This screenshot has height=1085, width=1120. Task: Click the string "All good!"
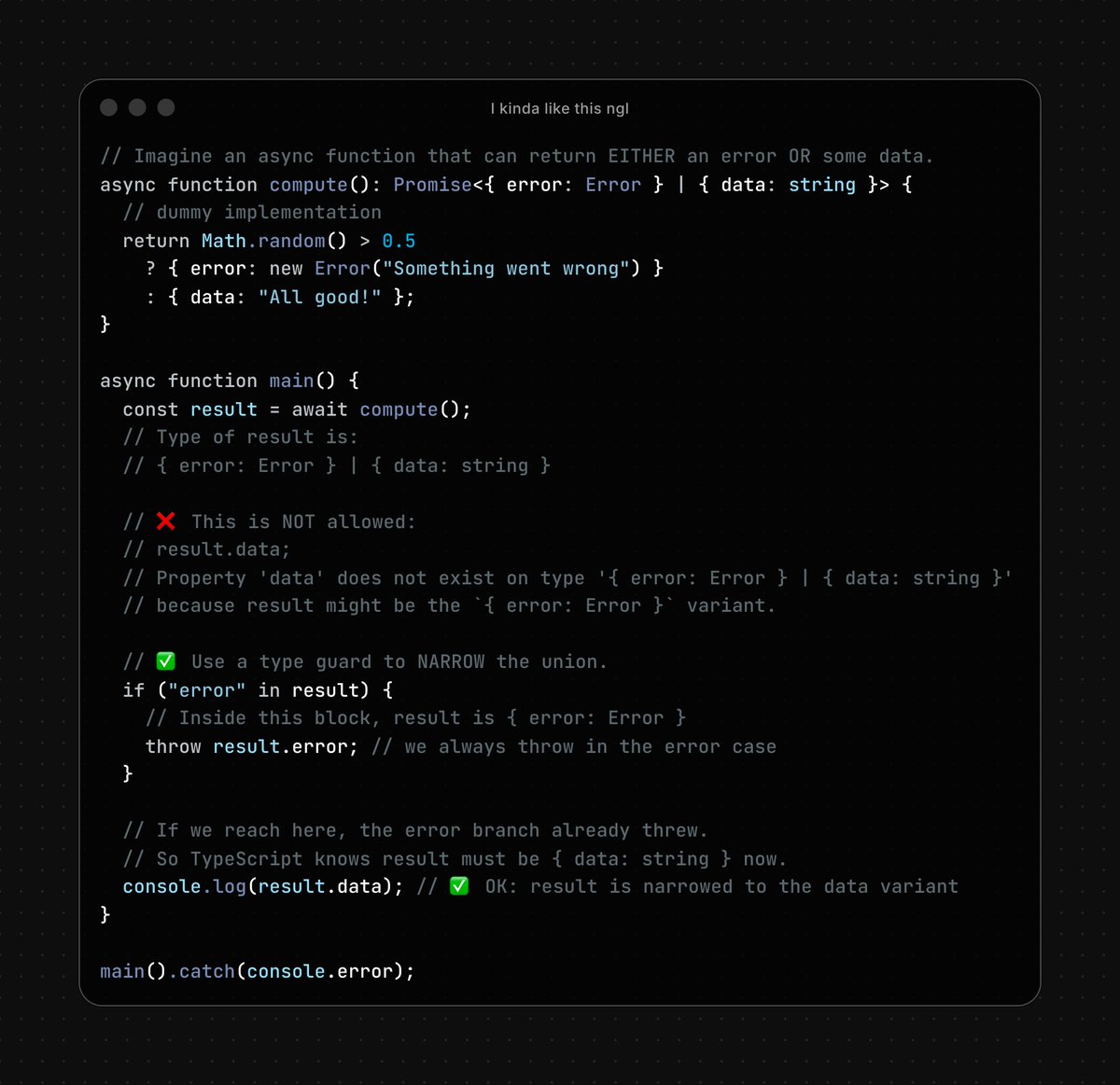click(x=319, y=297)
